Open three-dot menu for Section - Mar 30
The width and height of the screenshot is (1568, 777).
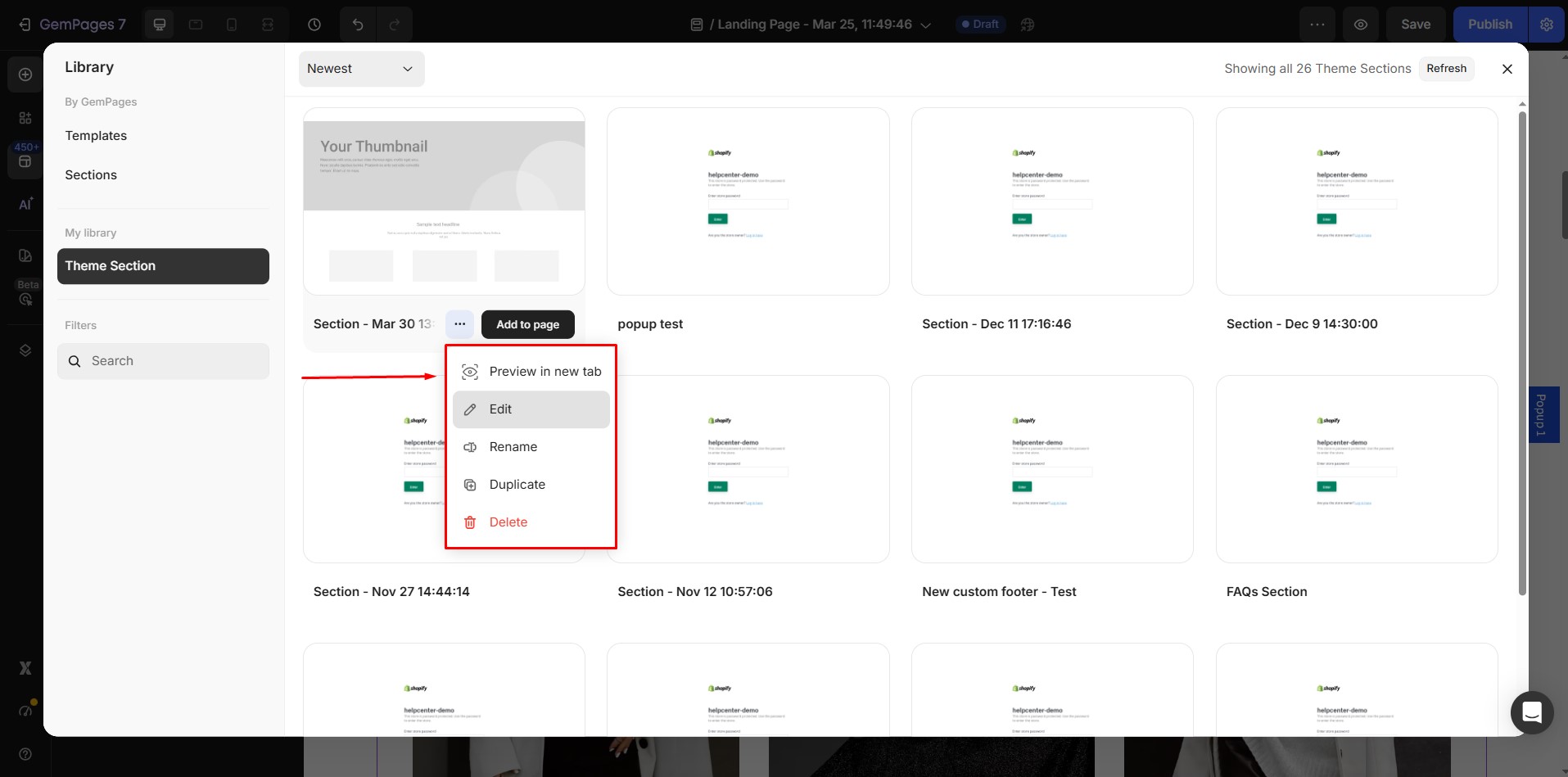(x=460, y=324)
